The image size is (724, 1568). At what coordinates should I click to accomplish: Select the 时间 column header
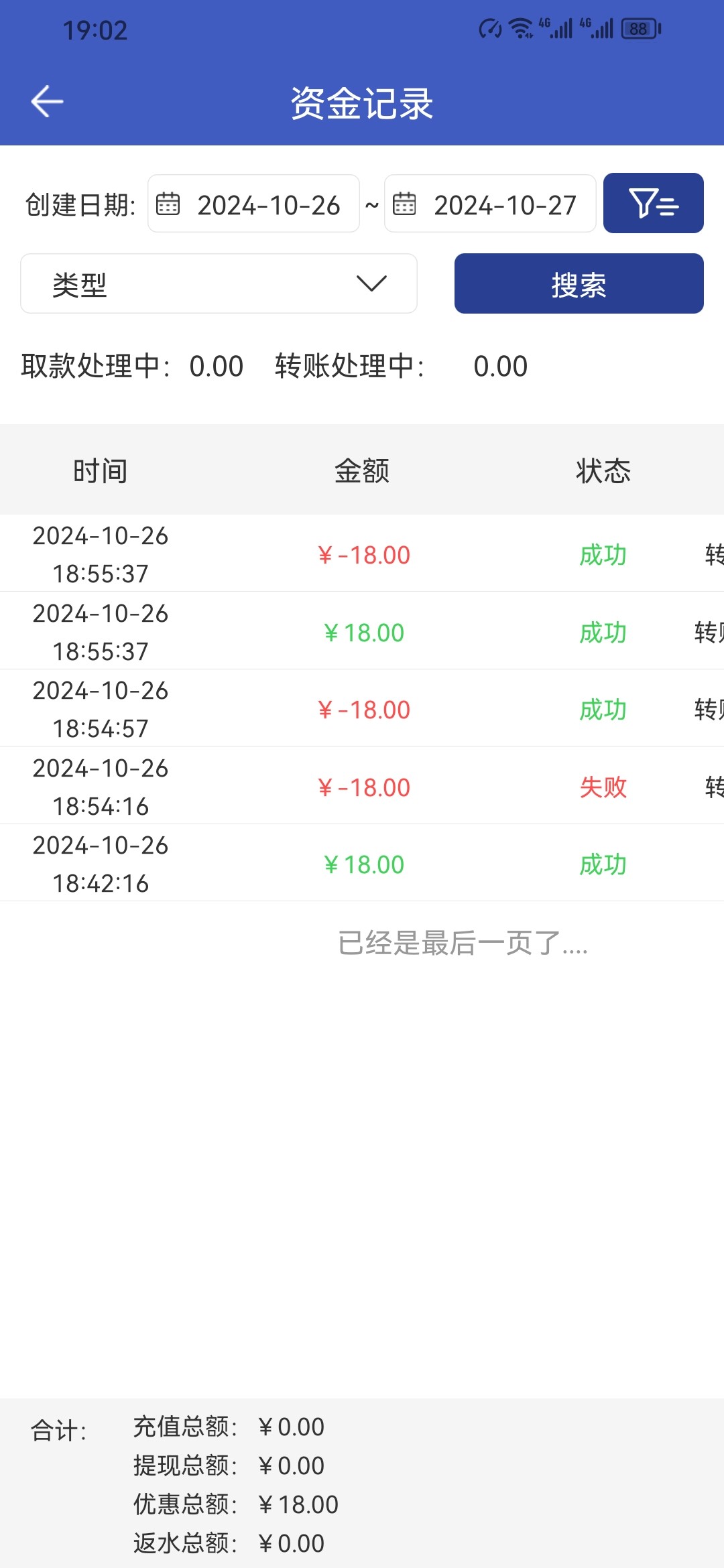click(101, 470)
